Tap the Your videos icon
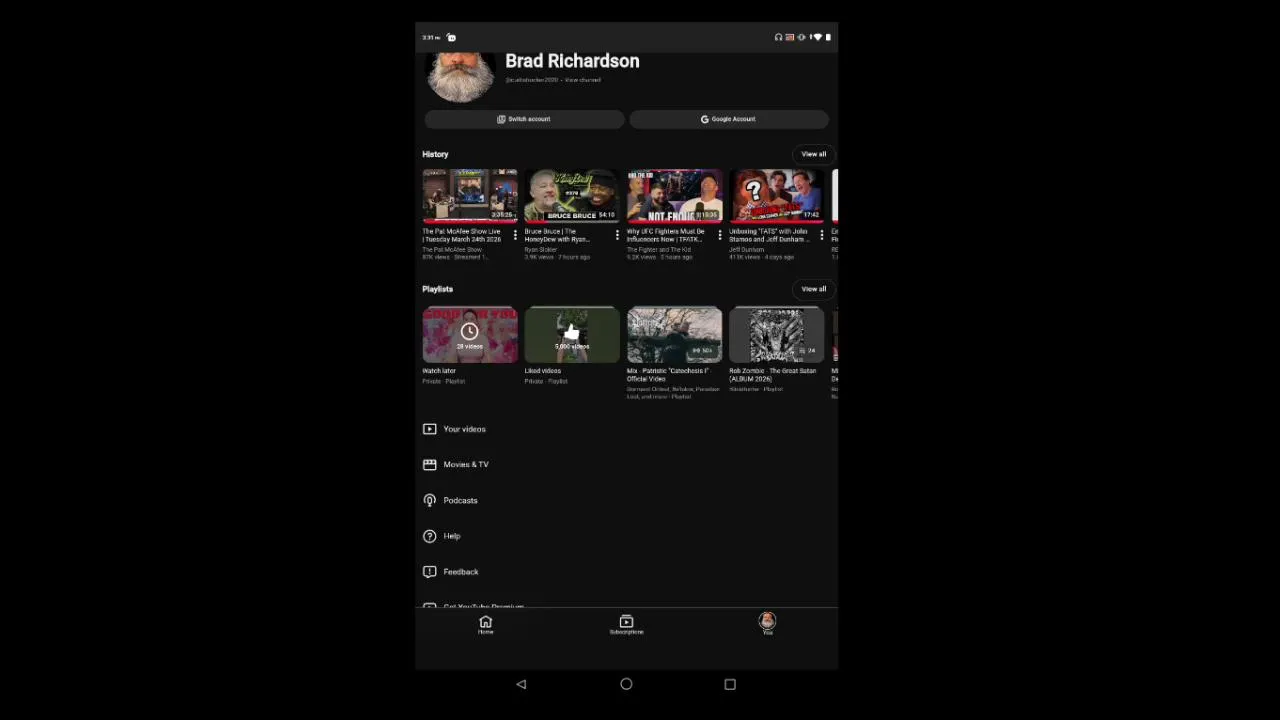Viewport: 1280px width, 720px height. [x=429, y=429]
